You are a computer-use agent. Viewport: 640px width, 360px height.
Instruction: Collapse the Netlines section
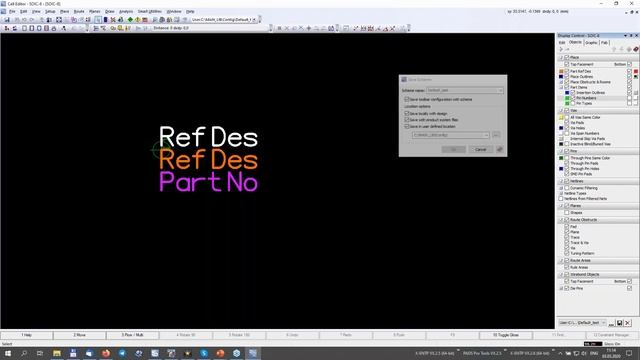coord(561,181)
